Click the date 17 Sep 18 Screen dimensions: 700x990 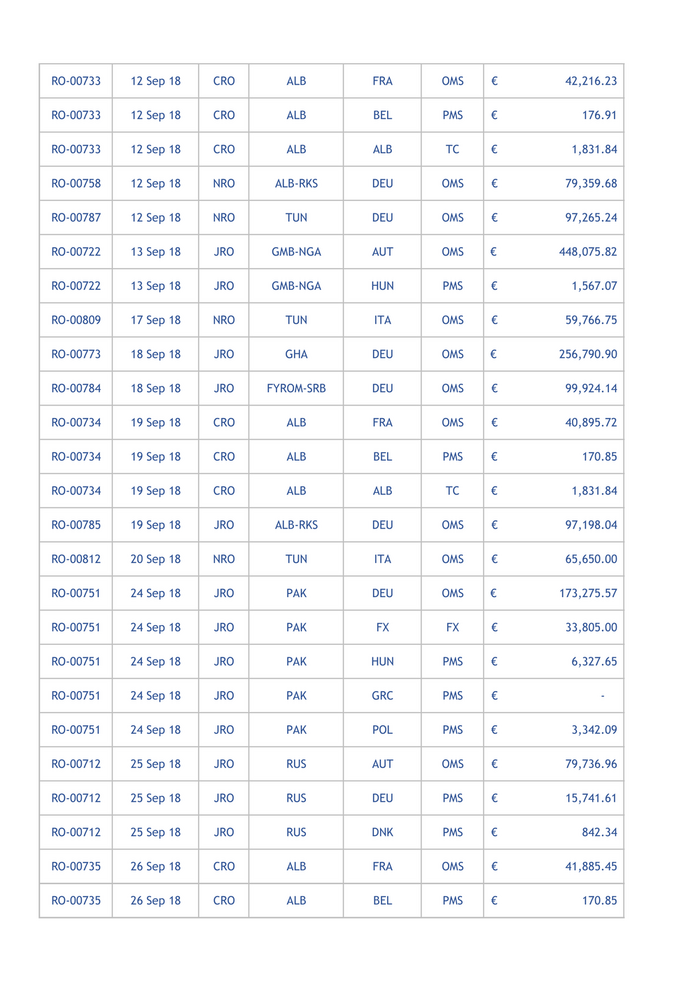[x=155, y=320]
